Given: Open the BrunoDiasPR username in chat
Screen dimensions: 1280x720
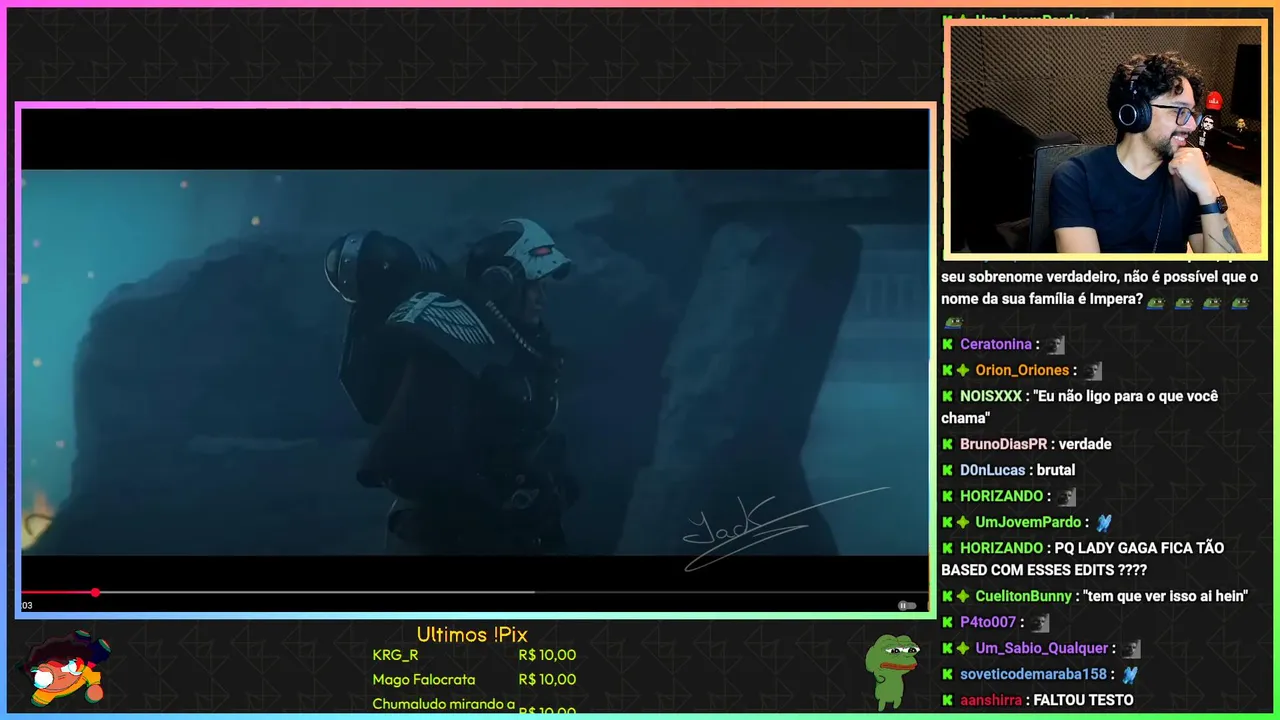Looking at the screenshot, I should pos(1004,444).
